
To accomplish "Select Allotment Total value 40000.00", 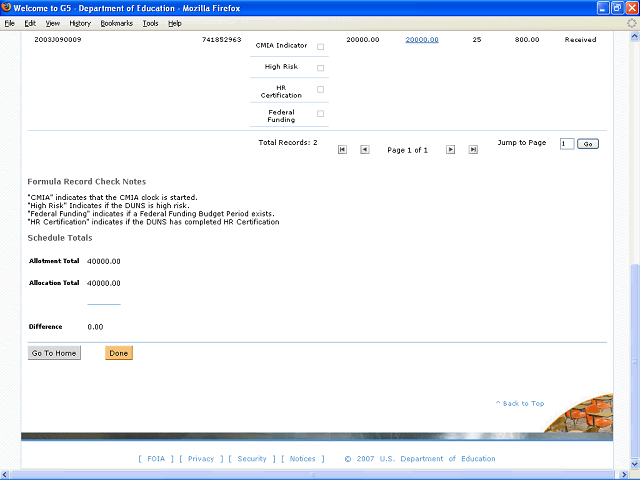I will [x=104, y=261].
